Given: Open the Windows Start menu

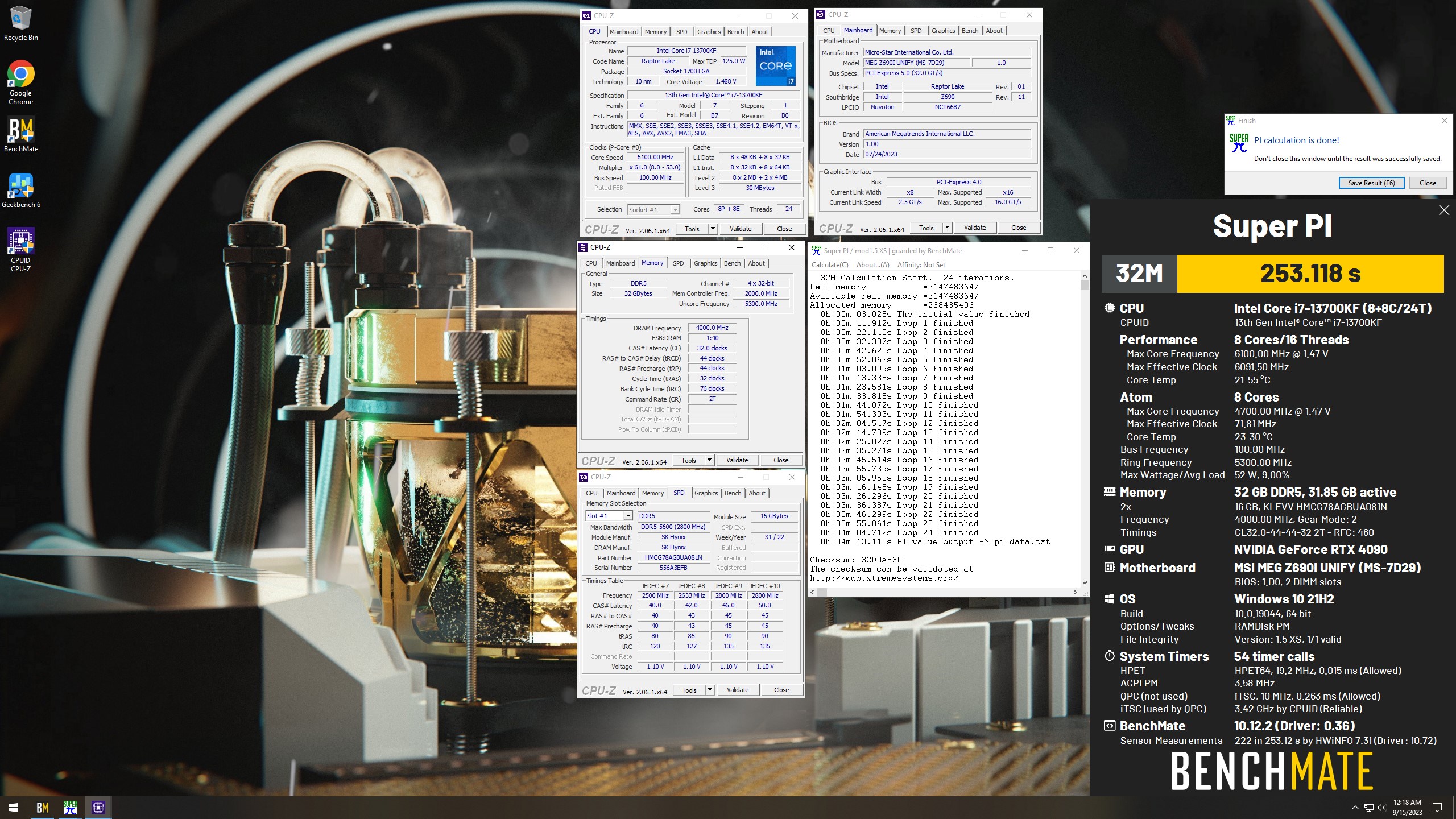Looking at the screenshot, I should 14,808.
